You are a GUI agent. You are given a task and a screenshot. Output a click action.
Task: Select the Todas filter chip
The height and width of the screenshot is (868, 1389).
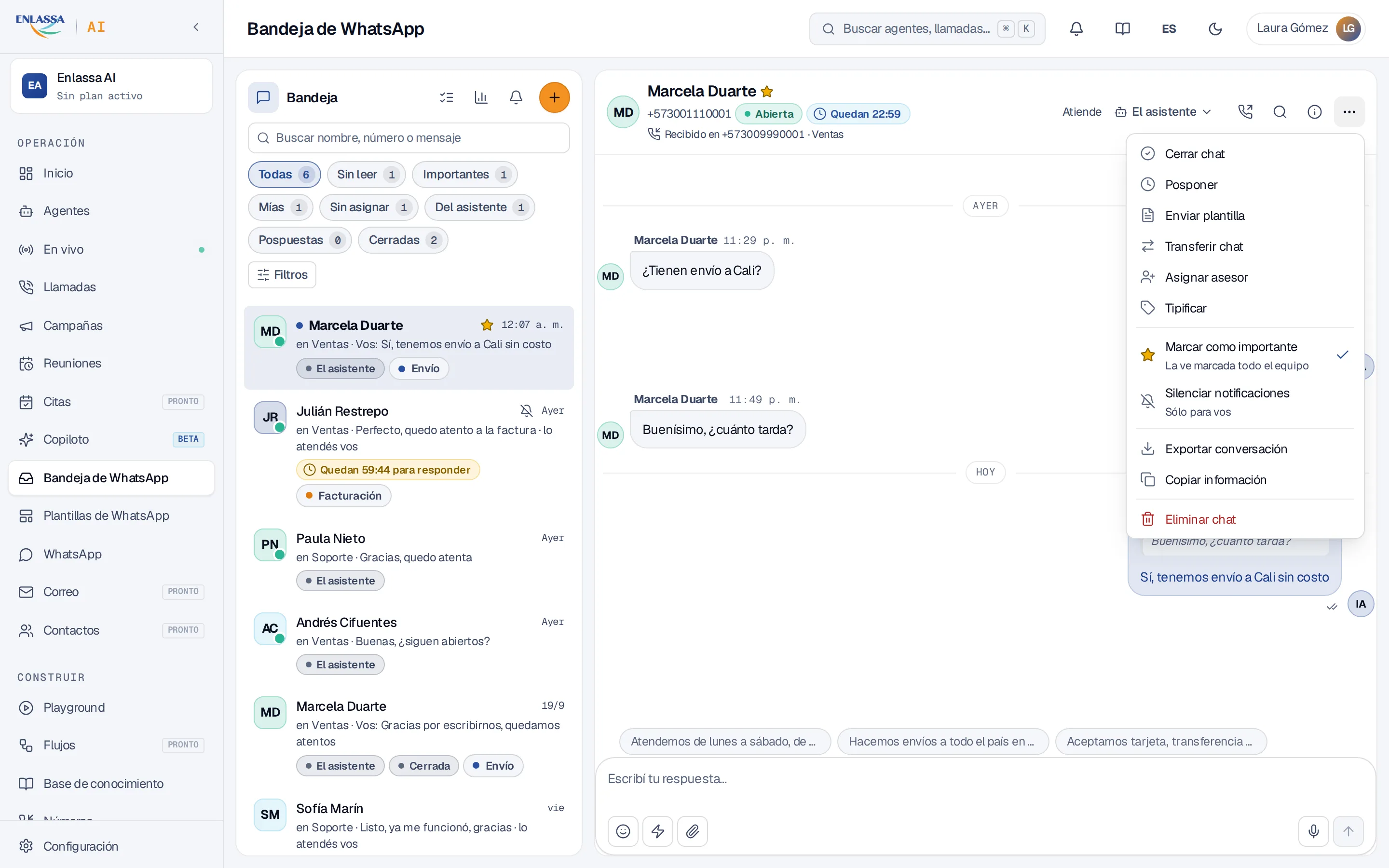click(284, 175)
